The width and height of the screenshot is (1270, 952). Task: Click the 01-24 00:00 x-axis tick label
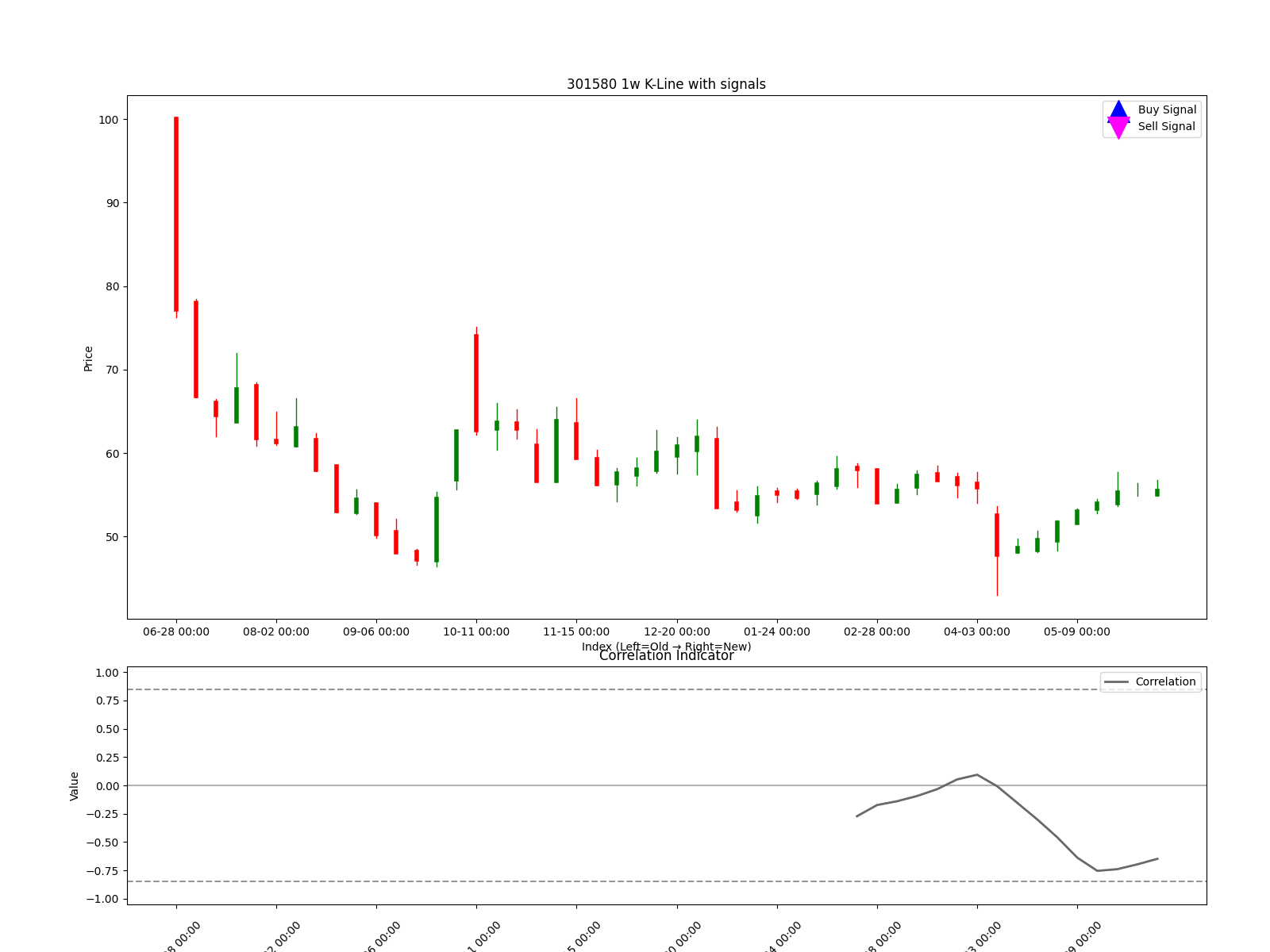[777, 631]
